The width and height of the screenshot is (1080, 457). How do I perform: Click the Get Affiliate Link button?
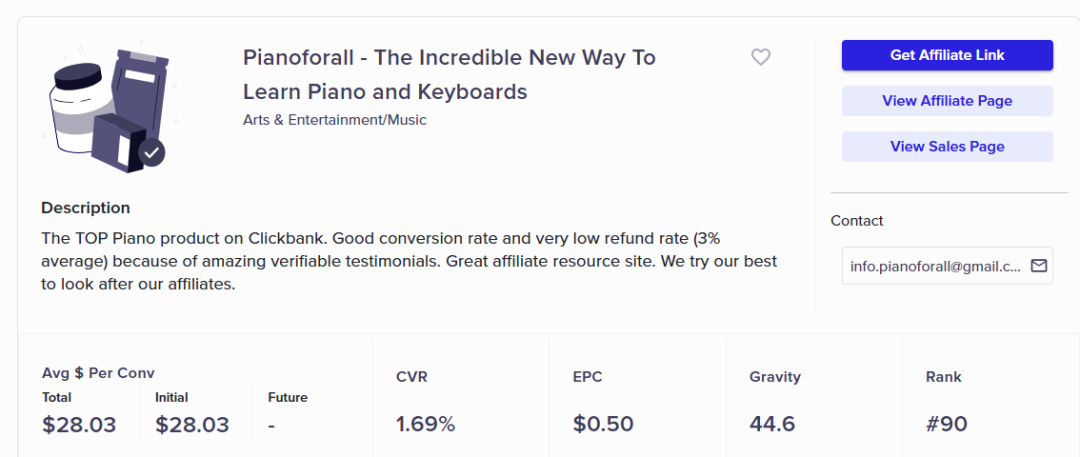coord(947,55)
